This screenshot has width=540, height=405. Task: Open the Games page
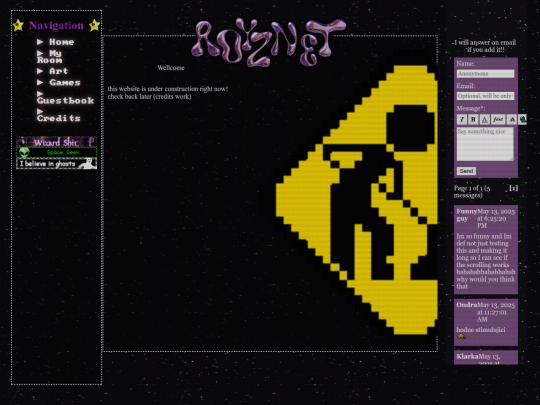[x=59, y=82]
